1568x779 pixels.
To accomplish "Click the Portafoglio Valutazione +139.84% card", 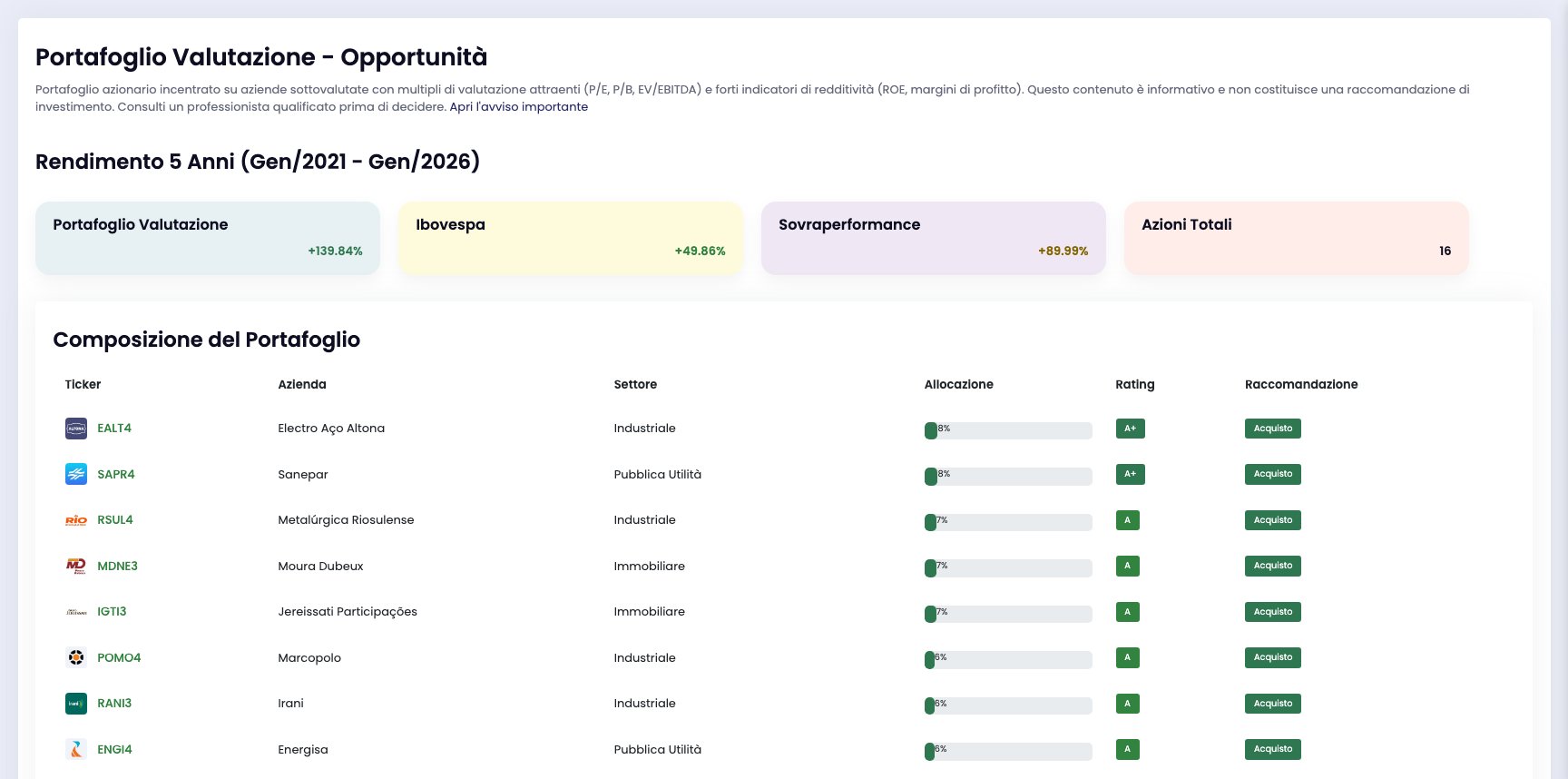I will pos(208,238).
